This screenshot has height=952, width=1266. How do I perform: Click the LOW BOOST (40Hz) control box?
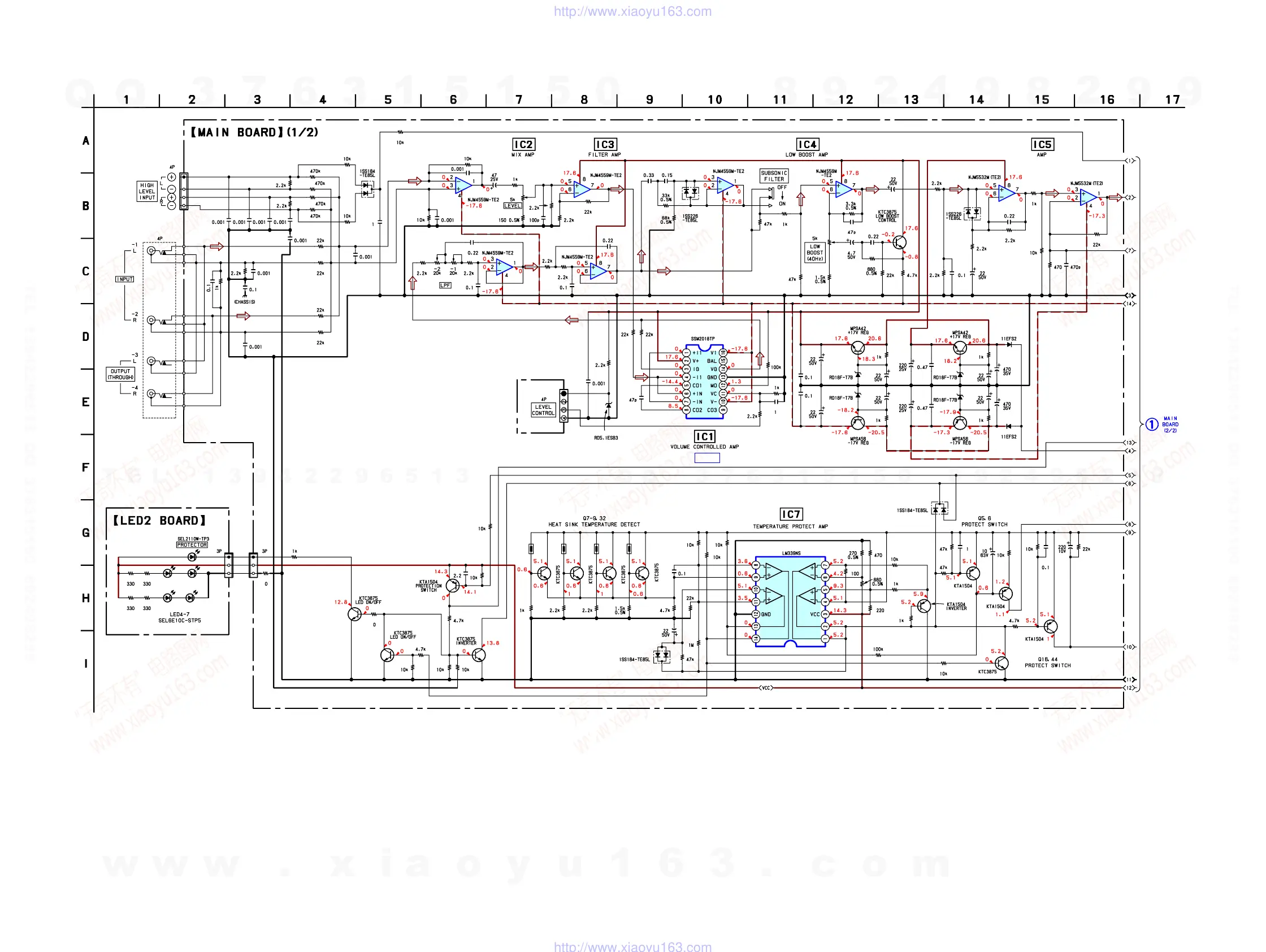814,253
